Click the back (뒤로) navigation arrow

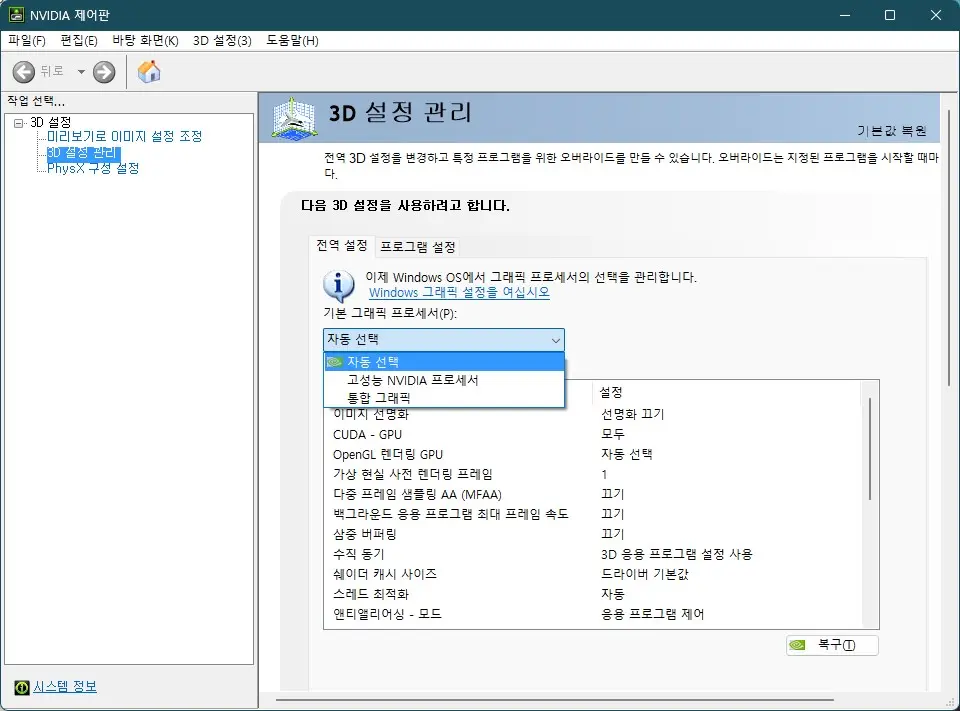(x=23, y=71)
